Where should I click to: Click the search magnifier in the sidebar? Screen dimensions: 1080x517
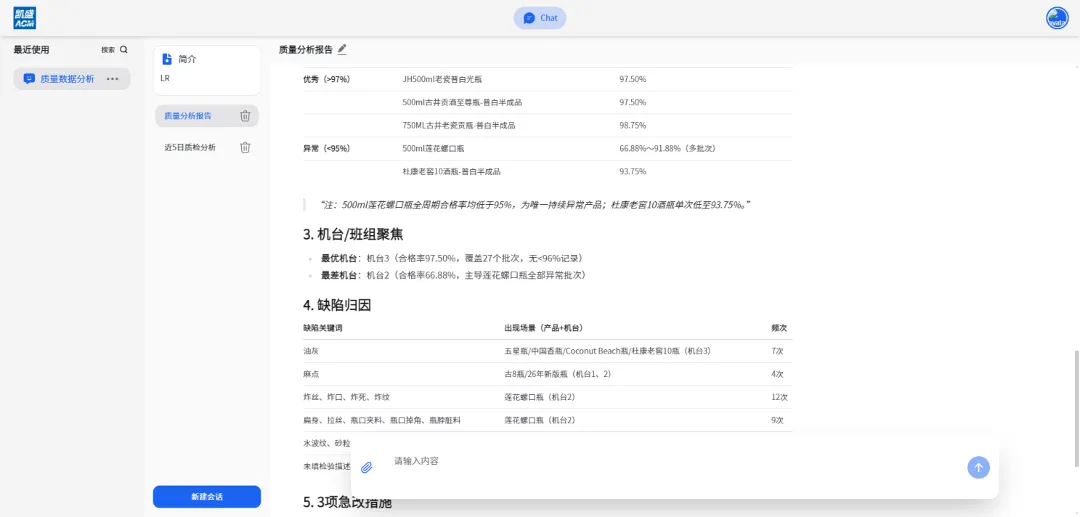[x=124, y=50]
